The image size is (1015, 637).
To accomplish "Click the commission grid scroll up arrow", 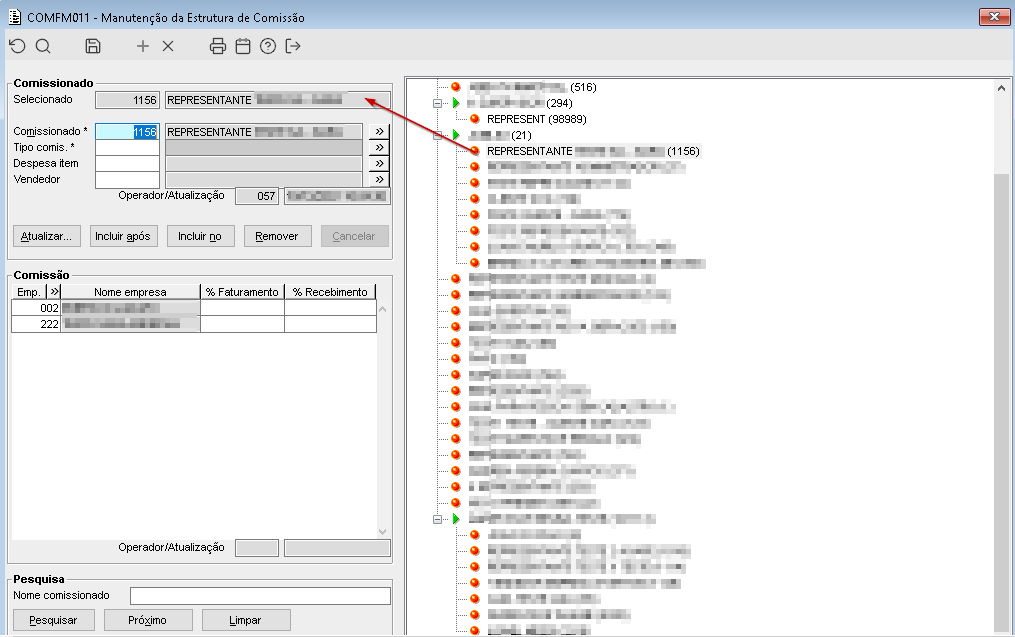I will [x=383, y=309].
